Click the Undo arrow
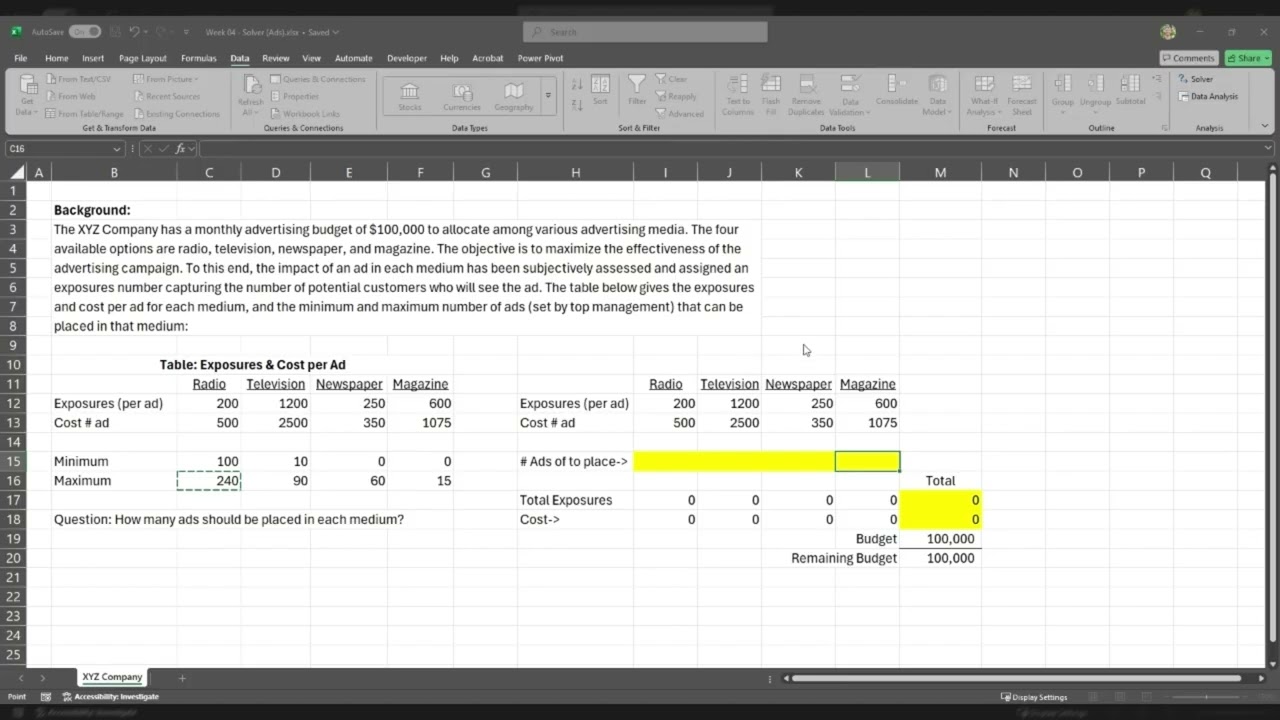The width and height of the screenshot is (1280, 720). pyautogui.click(x=133, y=32)
